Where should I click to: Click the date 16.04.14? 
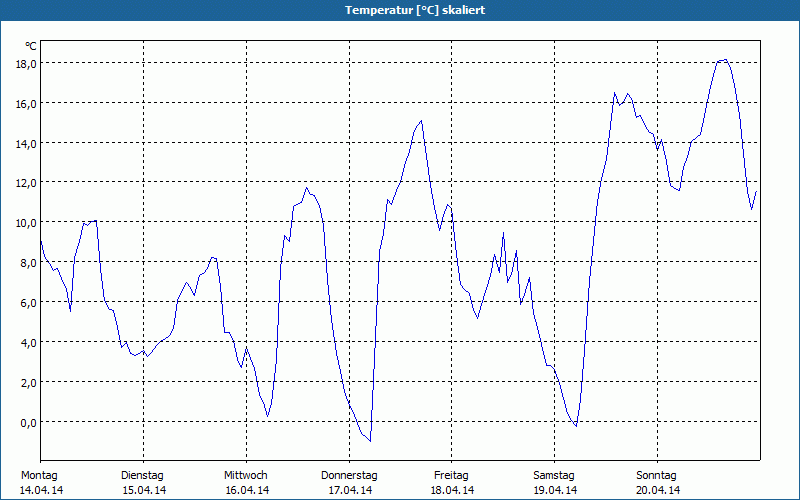tap(247, 490)
